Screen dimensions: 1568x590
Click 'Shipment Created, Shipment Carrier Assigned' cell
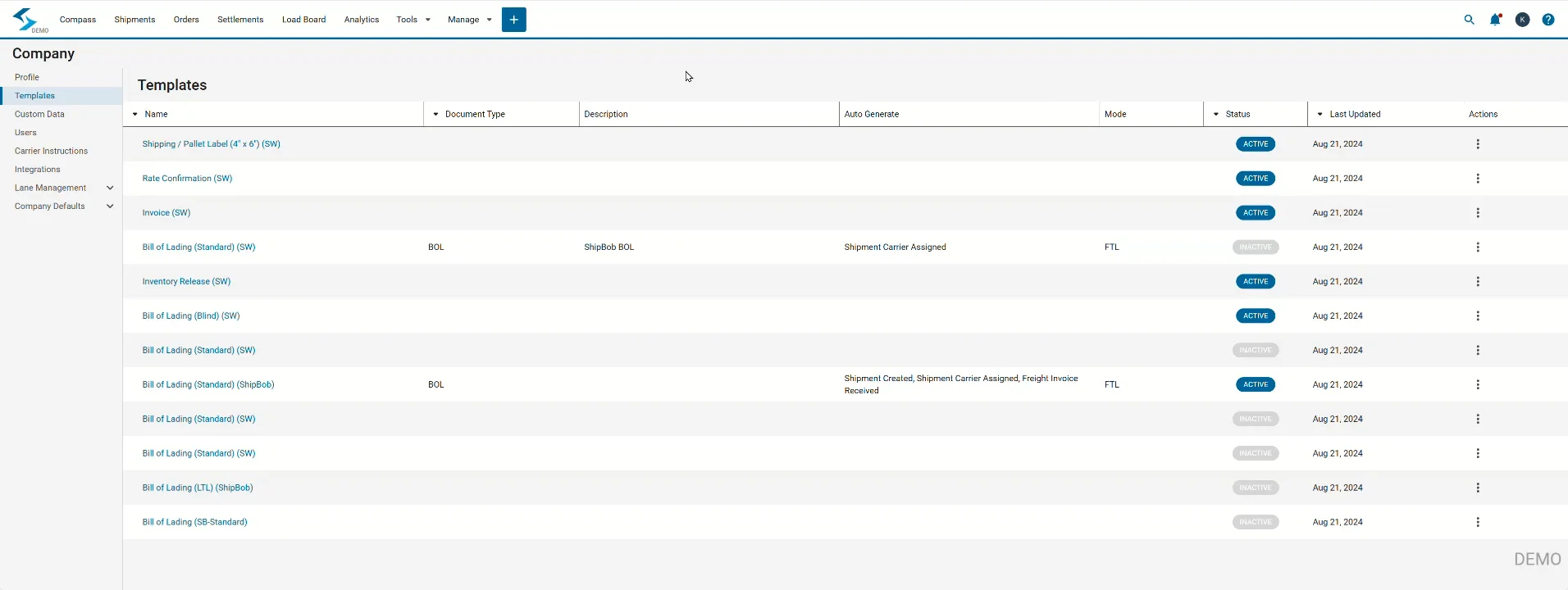[960, 384]
